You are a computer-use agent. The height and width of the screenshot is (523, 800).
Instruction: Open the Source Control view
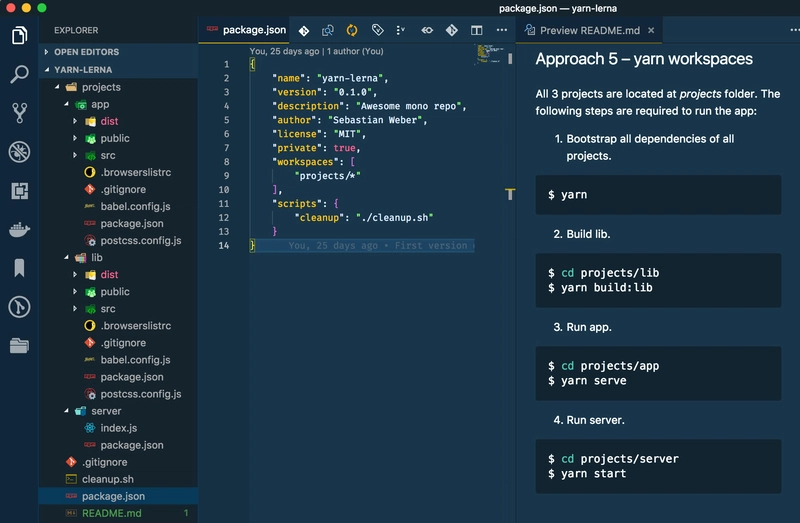19,112
